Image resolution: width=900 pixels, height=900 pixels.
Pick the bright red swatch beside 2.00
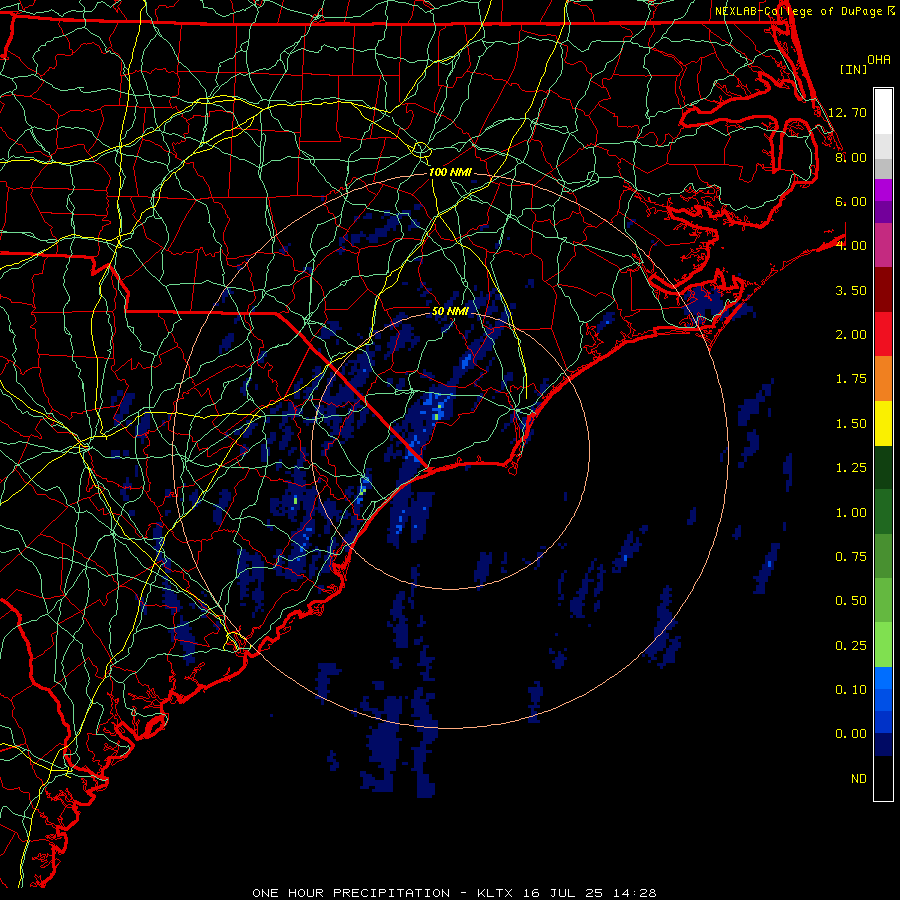pos(883,335)
